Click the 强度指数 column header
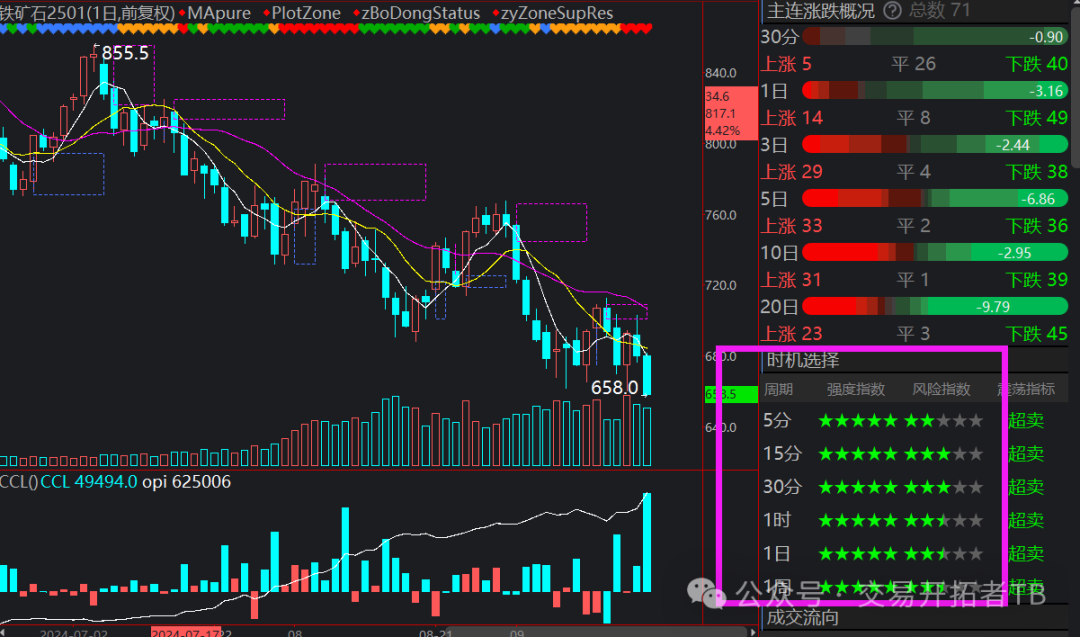 (x=856, y=389)
